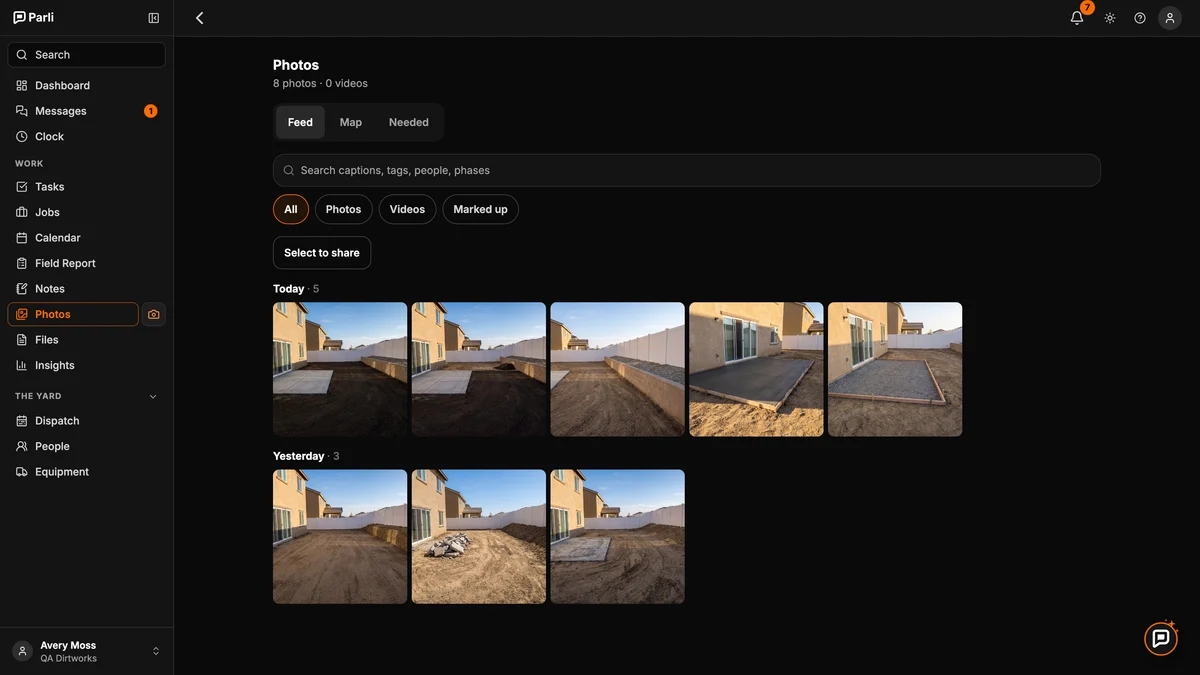The width and height of the screenshot is (1200, 675).
Task: Open user profile avatar icon
Action: tap(1170, 18)
